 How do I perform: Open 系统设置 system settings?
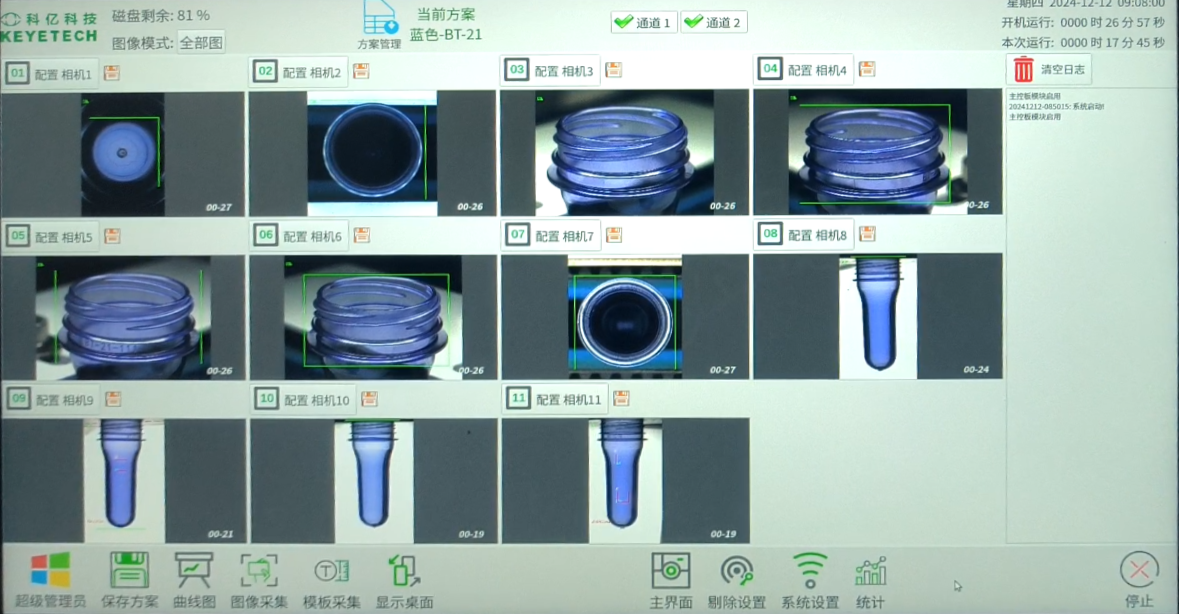(809, 572)
